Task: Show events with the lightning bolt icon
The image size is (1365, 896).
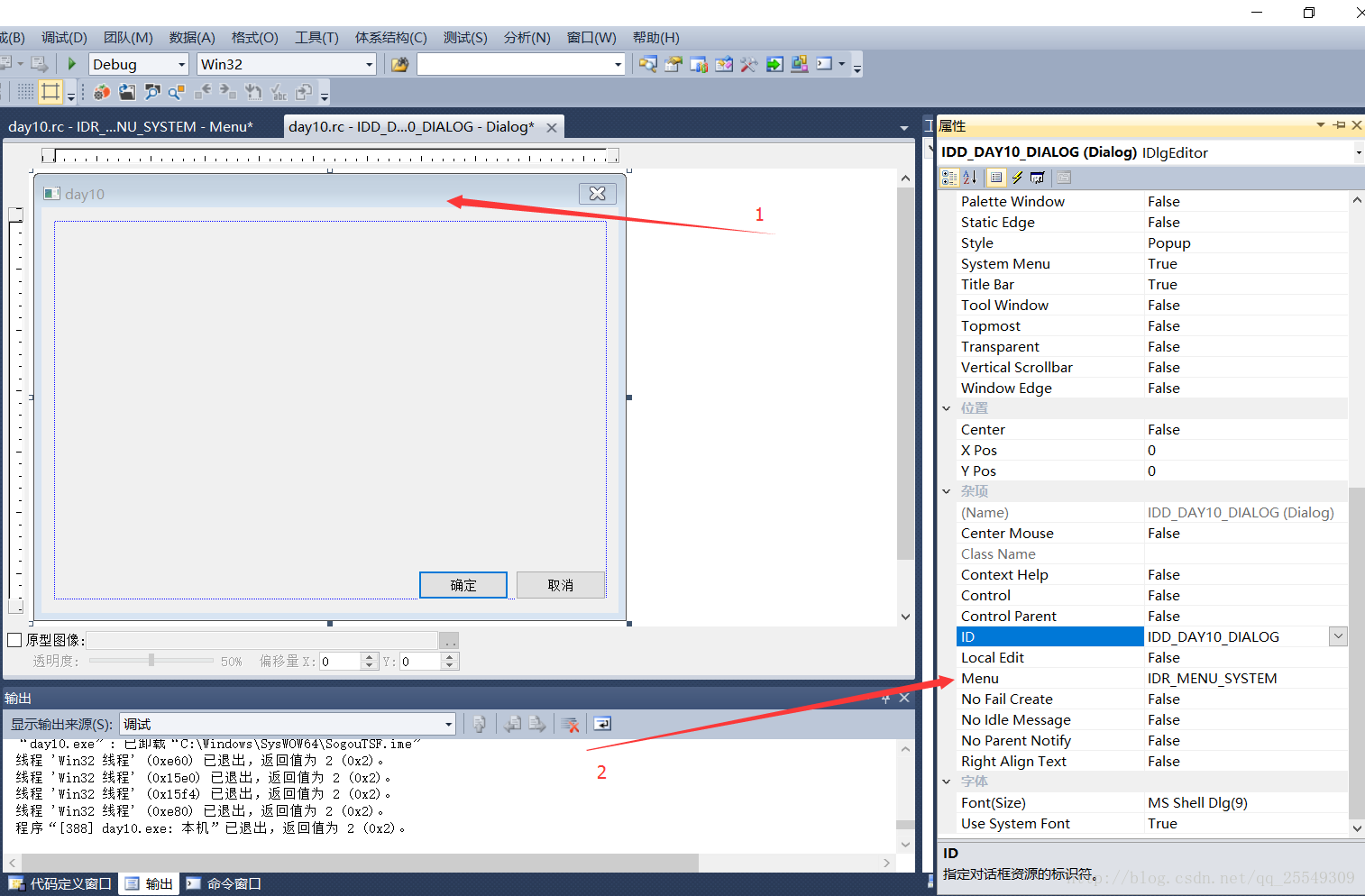Action: point(1017,178)
